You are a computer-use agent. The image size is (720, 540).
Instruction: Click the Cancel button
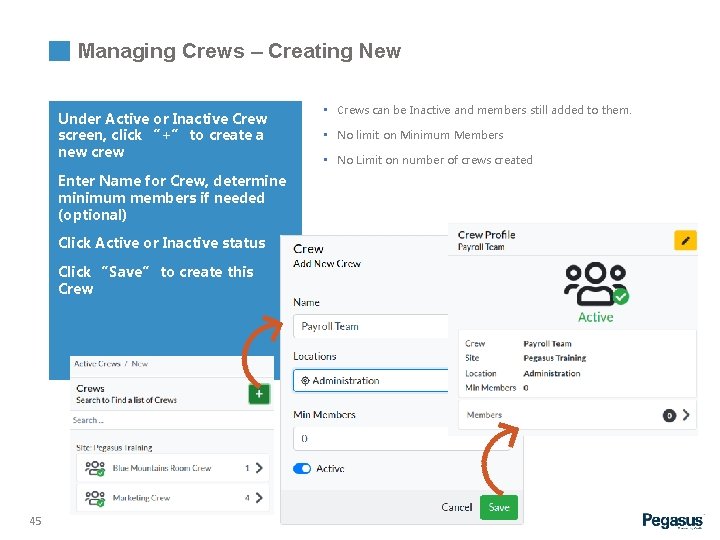(x=457, y=507)
